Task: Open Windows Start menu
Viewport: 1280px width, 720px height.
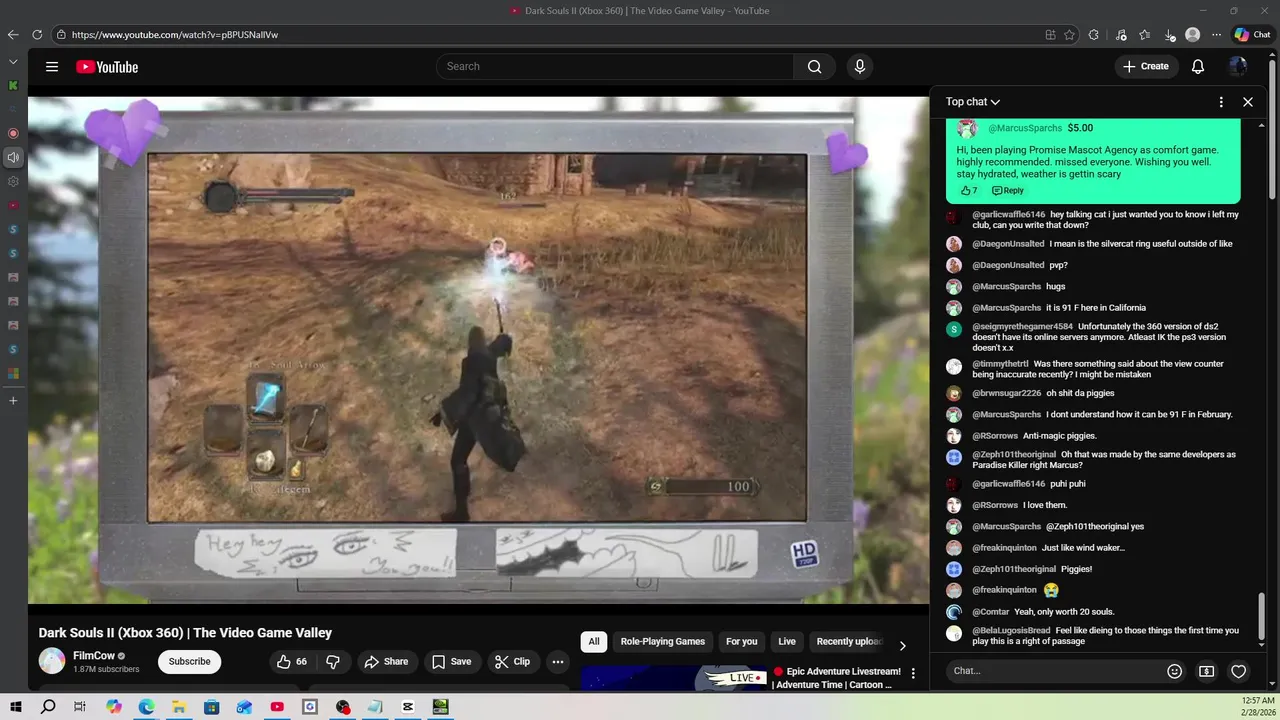Action: pyautogui.click(x=16, y=707)
